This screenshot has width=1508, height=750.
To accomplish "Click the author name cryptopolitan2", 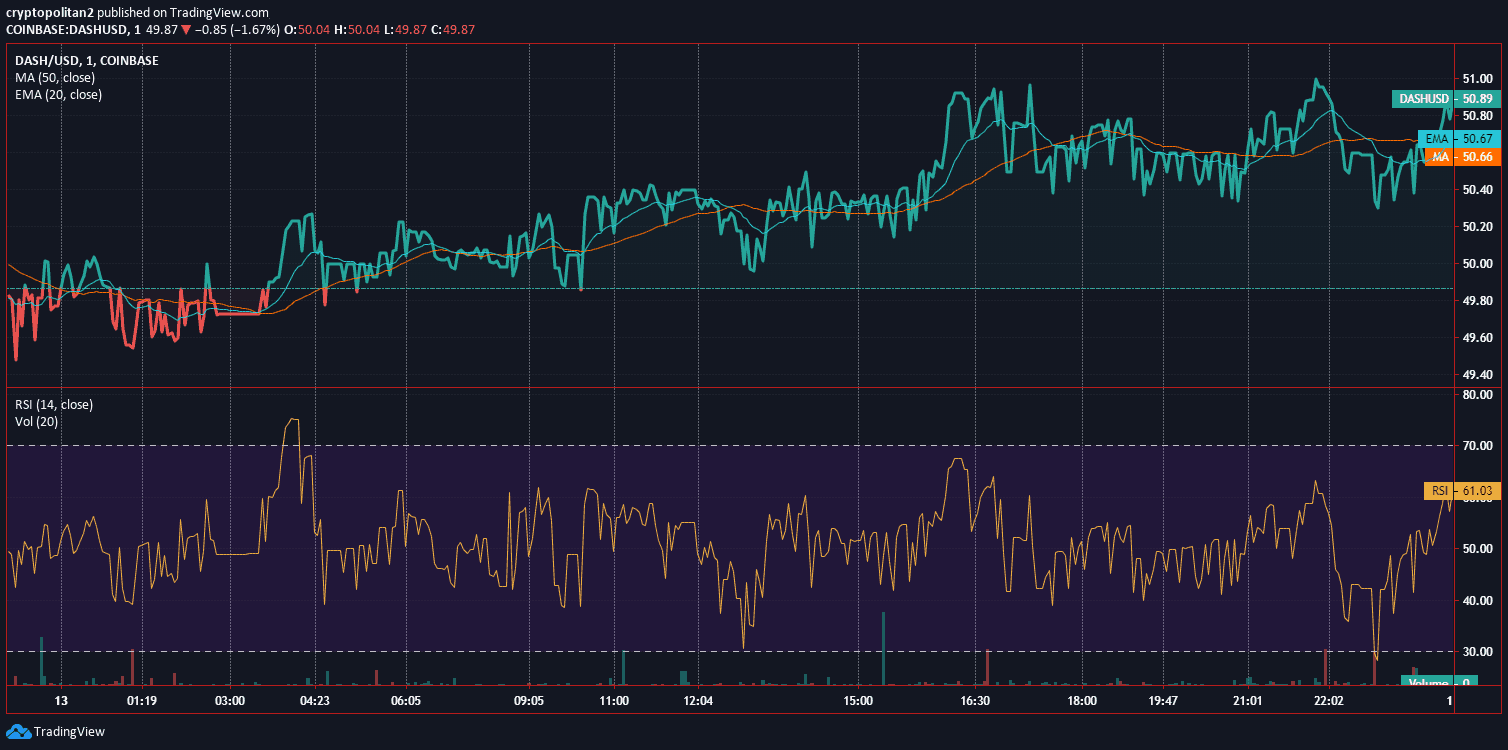I will (x=50, y=13).
